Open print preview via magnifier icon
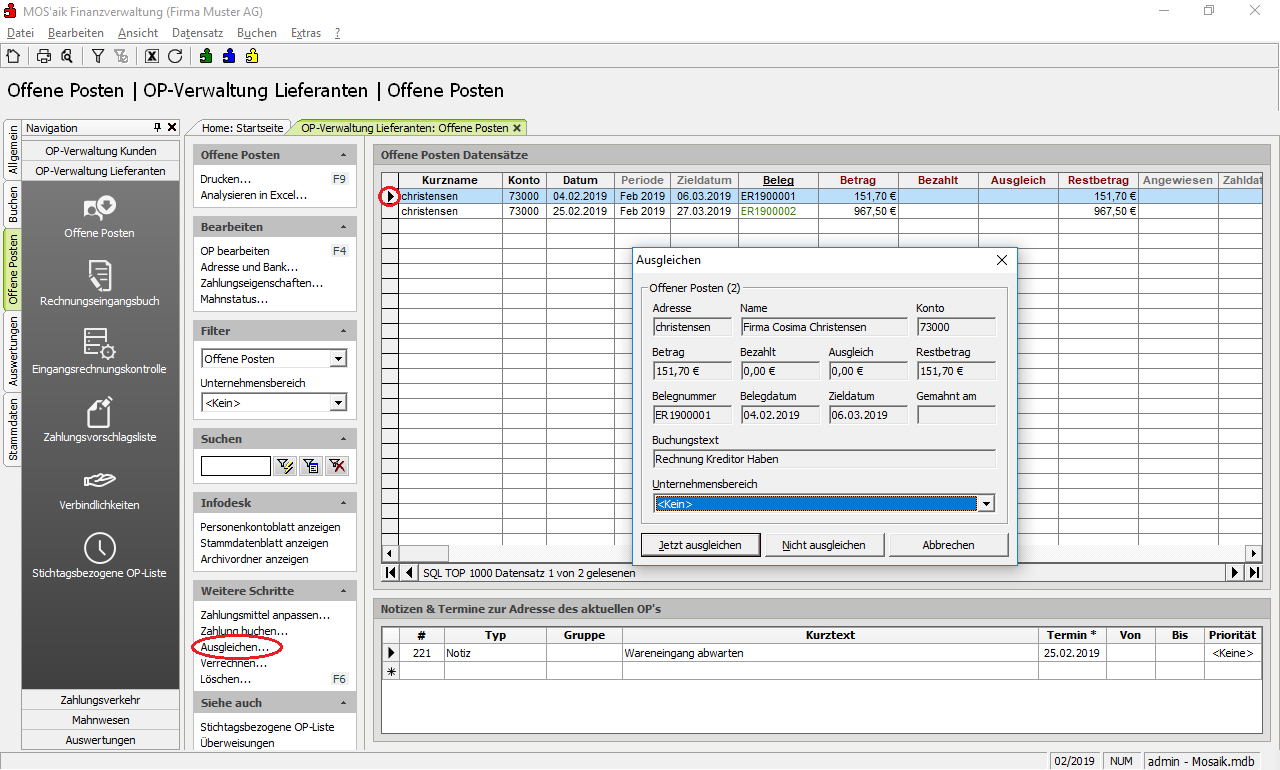The width and height of the screenshot is (1280, 770). (67, 56)
